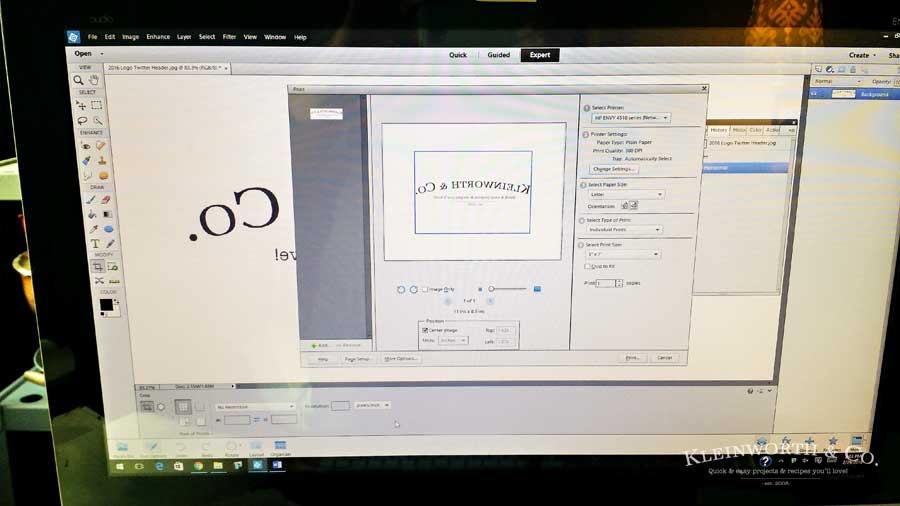Open the pixels/inch resolution dropdown

tap(371, 405)
